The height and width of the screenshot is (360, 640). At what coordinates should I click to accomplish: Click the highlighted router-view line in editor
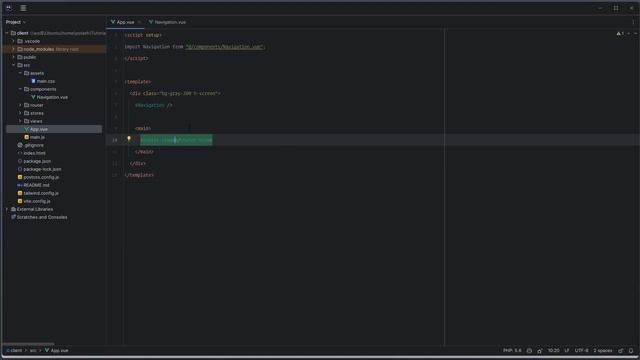176,140
